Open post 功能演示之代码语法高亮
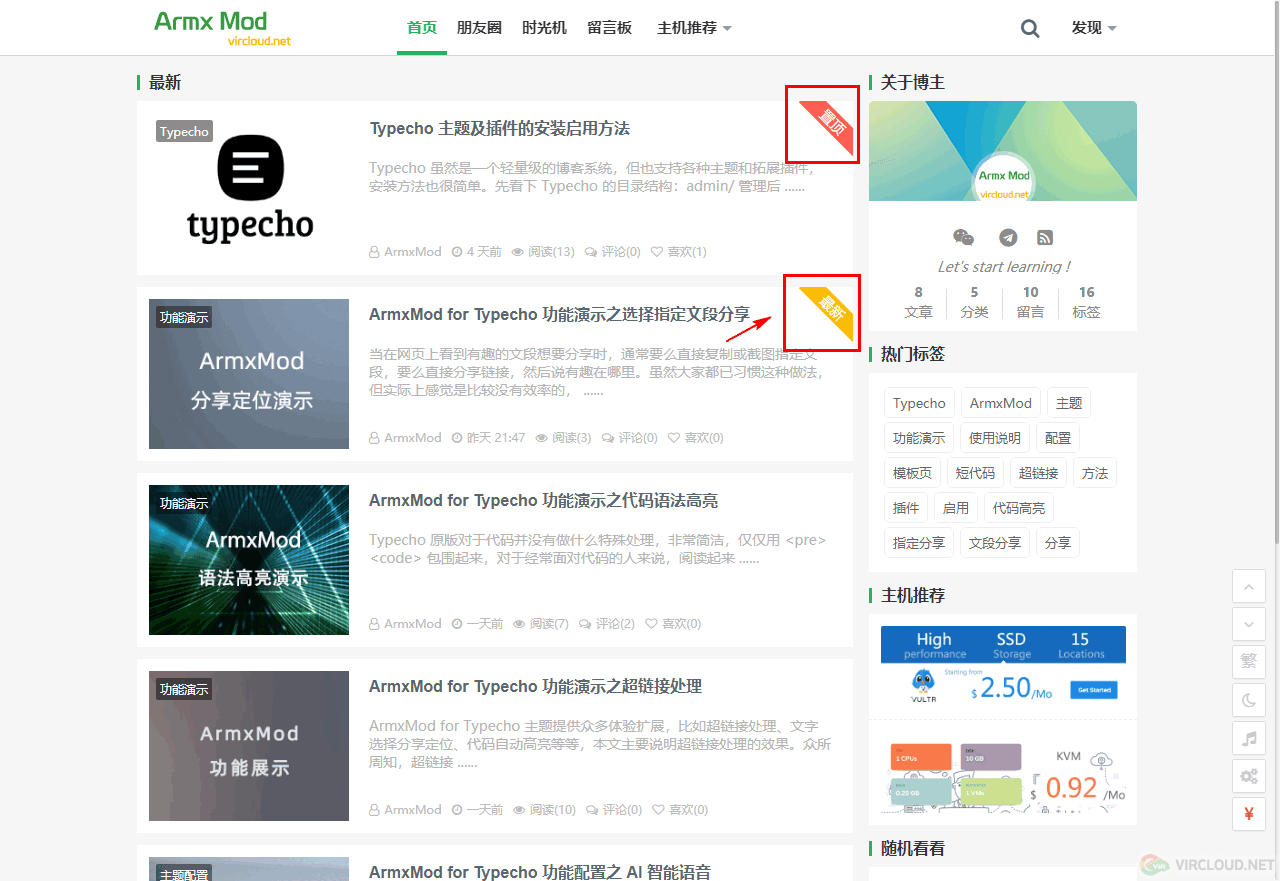The height and width of the screenshot is (881, 1280). (543, 501)
